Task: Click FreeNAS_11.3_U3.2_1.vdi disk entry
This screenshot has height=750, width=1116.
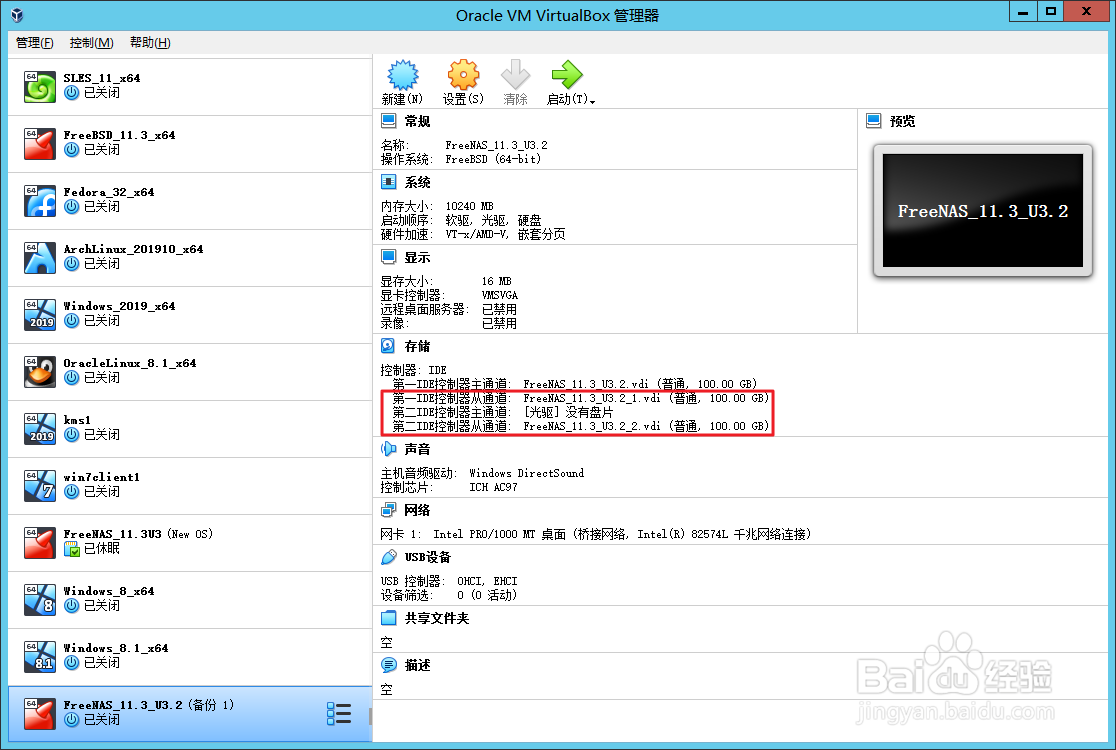Action: click(x=646, y=398)
